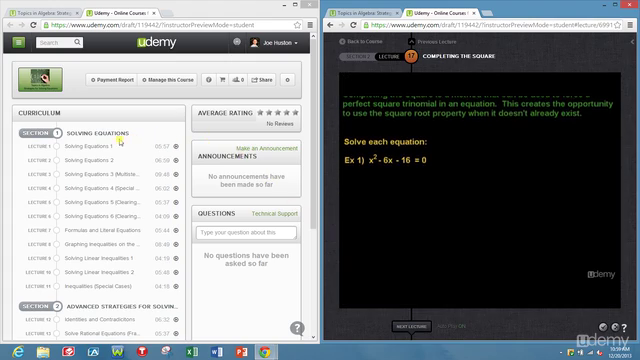The width and height of the screenshot is (640, 360).
Task: Open PowerPoint from the taskbar
Action: (x=241, y=352)
